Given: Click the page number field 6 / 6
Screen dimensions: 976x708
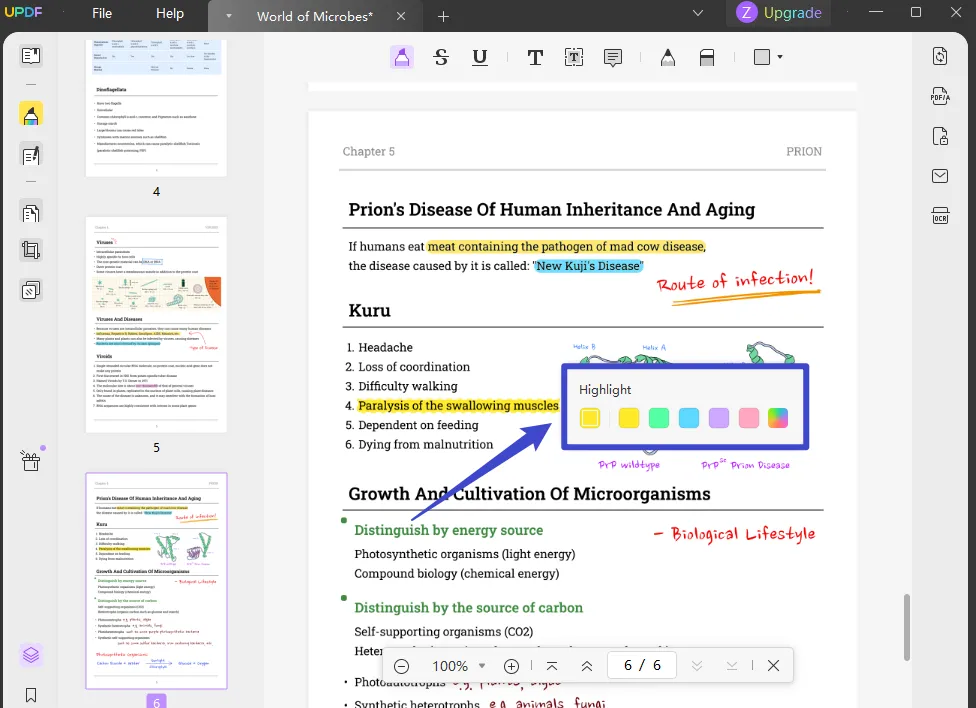Looking at the screenshot, I should tap(642, 666).
